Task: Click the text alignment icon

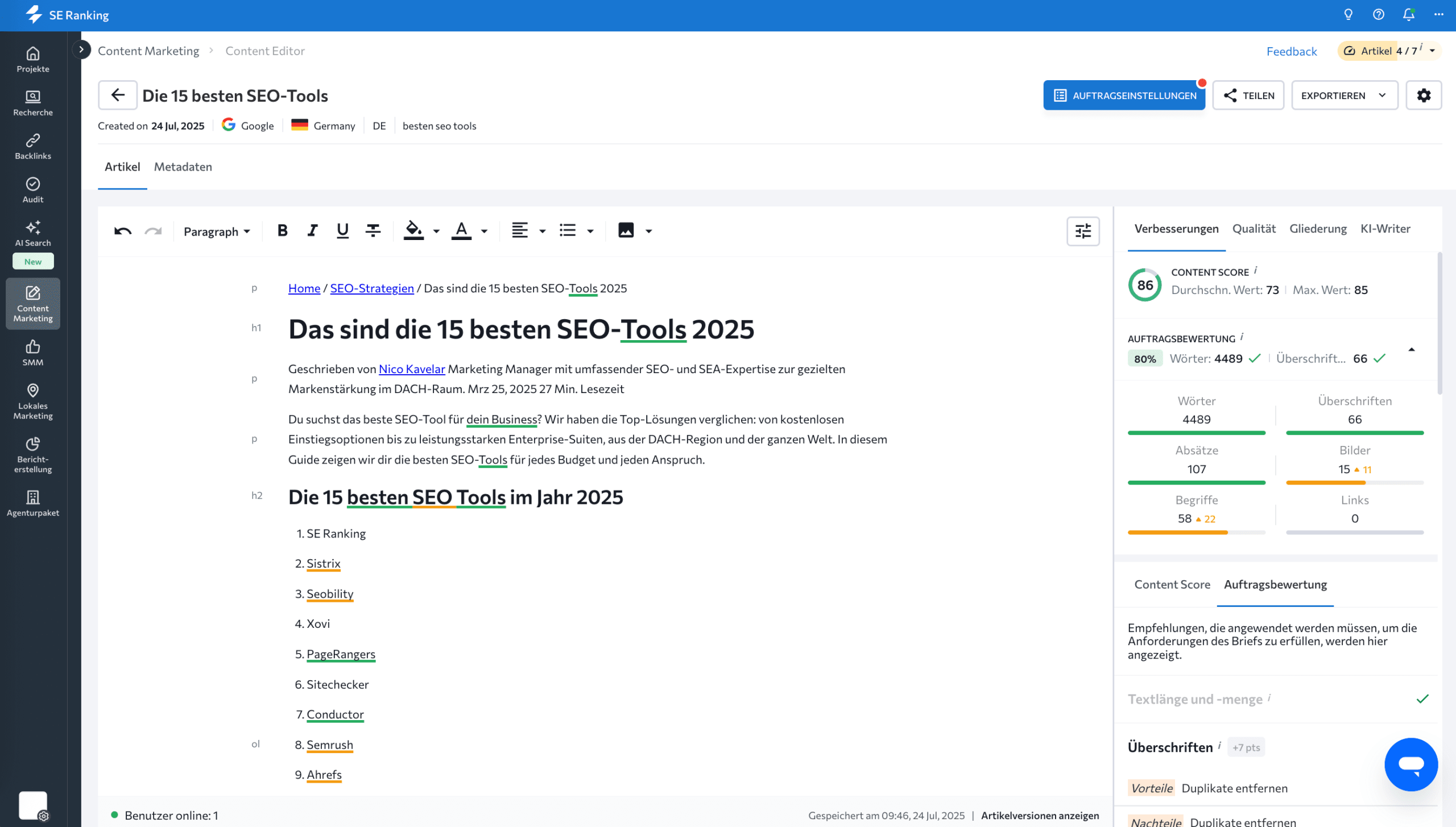Action: [x=519, y=230]
